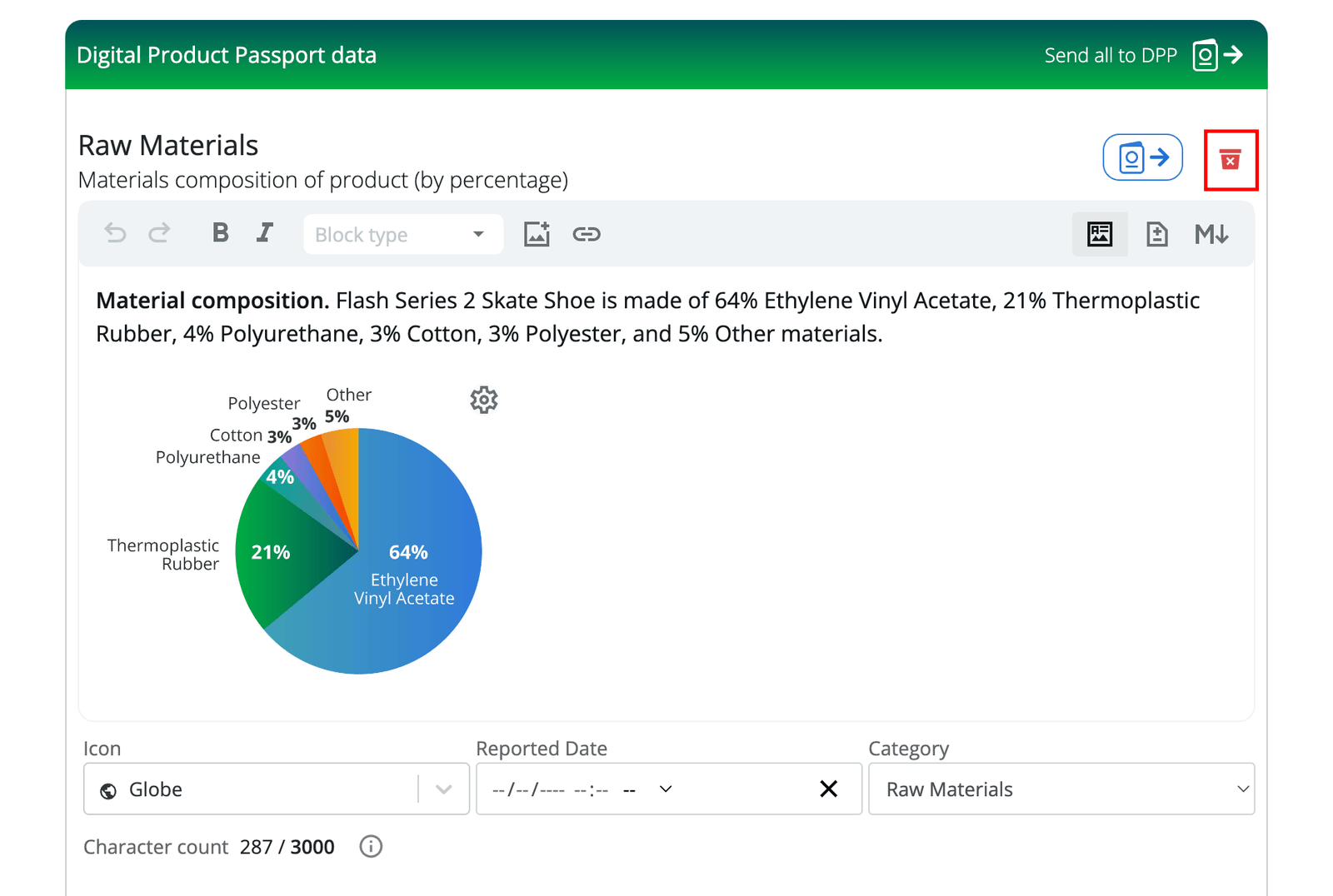Viewport: 1333px width, 896px height.
Task: Send Raw Materials section to DPP
Action: tap(1142, 157)
